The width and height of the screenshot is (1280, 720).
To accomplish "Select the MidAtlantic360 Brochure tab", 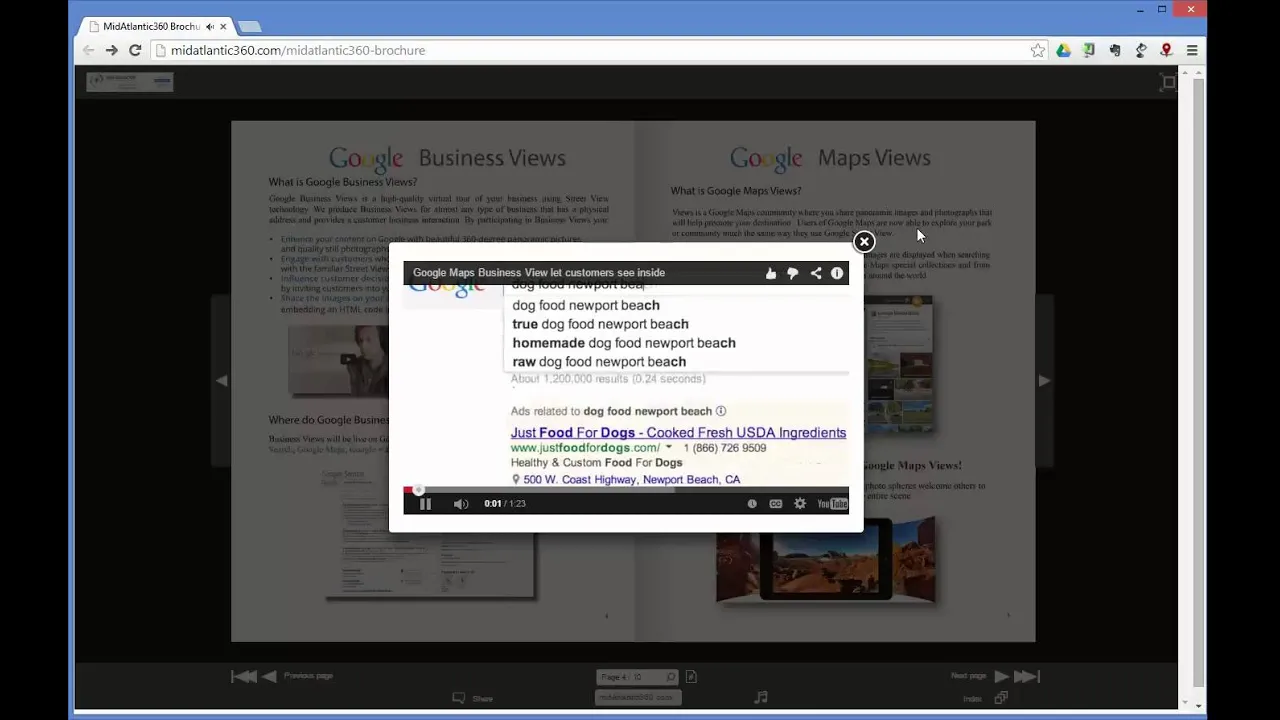I will [150, 26].
